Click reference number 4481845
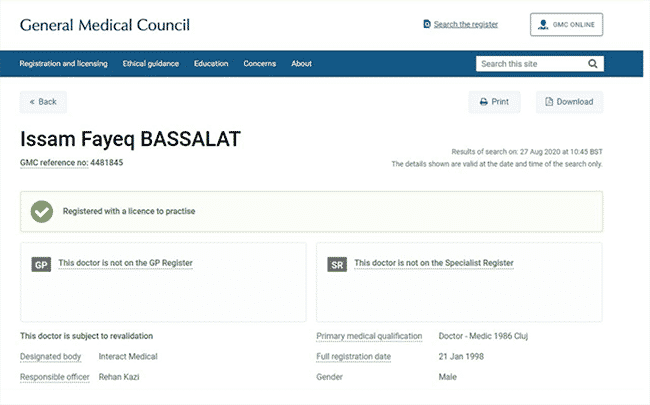Image resolution: width=650 pixels, height=405 pixels. 107,162
